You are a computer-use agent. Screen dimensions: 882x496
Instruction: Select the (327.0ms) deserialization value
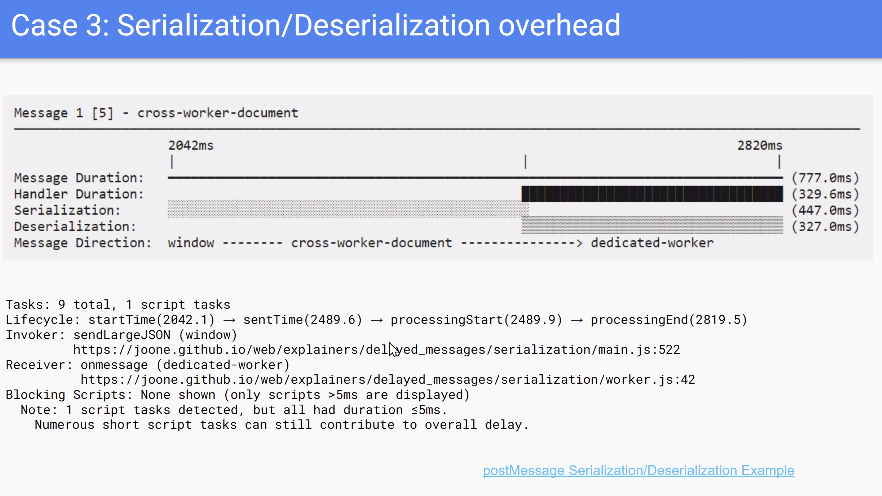pos(824,226)
